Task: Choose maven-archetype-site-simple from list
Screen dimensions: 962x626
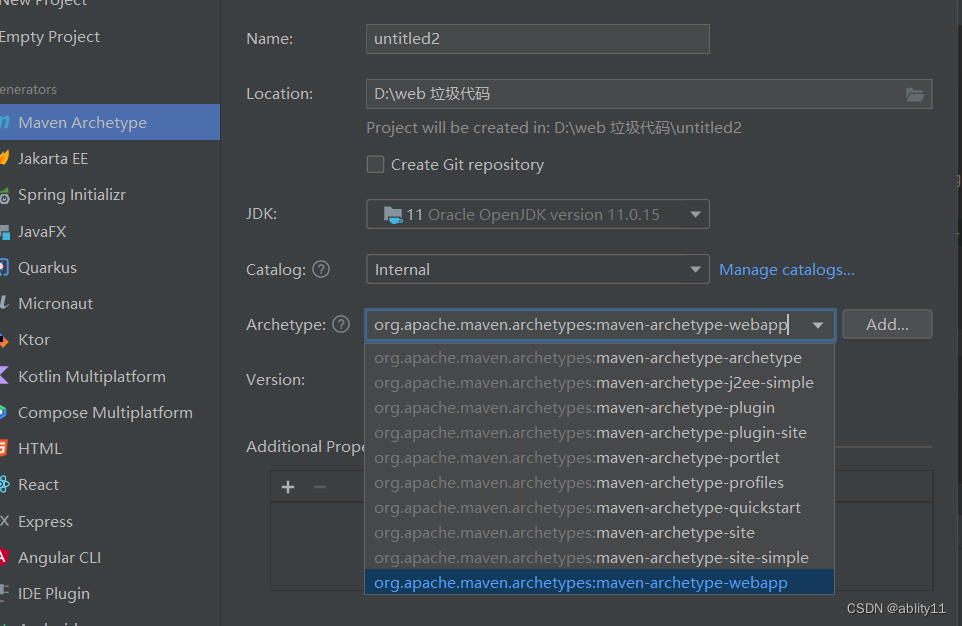Action: 599,557
